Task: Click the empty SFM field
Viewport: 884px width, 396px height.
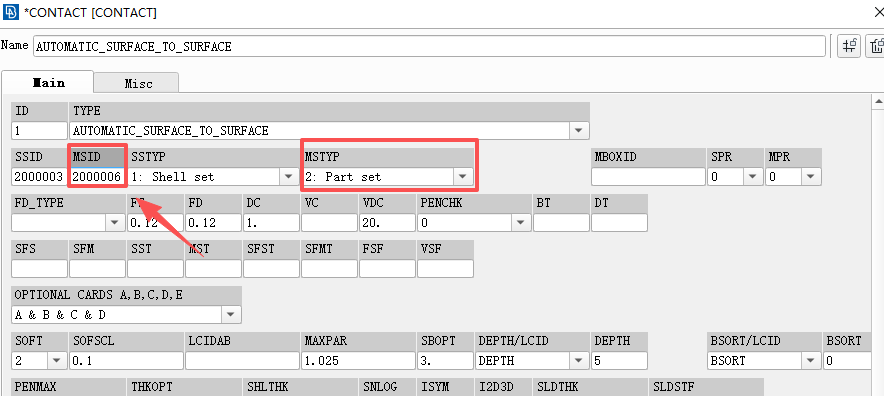Action: click(97, 269)
